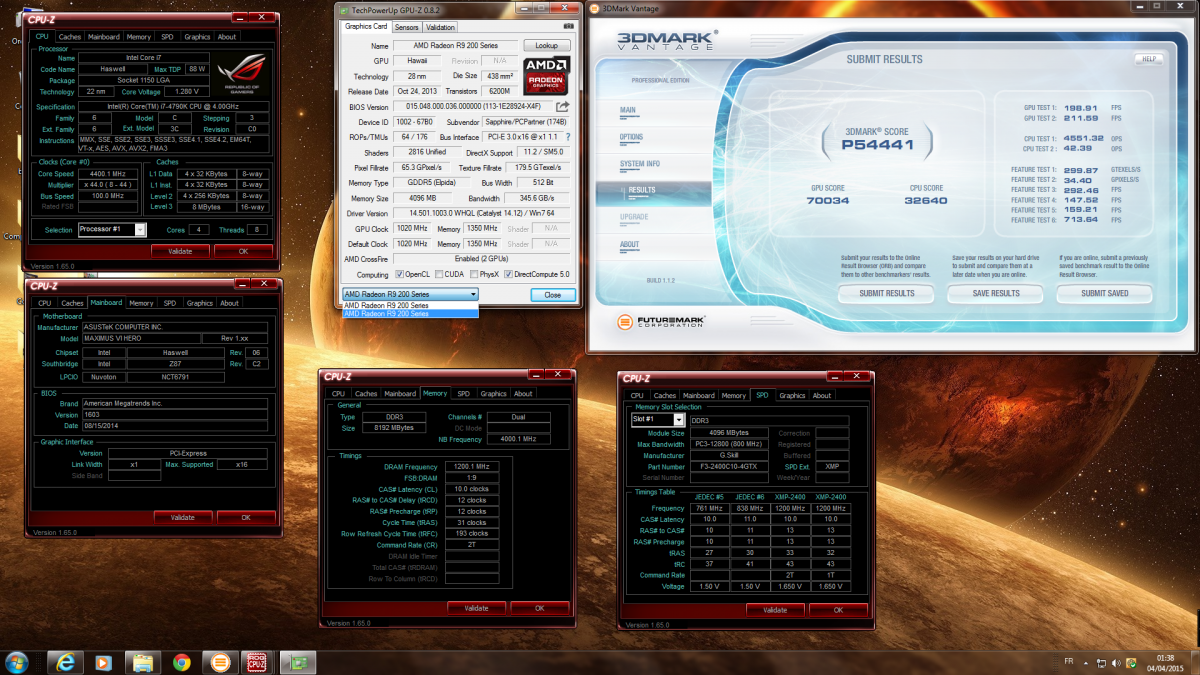Click the Core Speed 4400.1 MHz value
The image size is (1200, 675).
click(x=107, y=174)
